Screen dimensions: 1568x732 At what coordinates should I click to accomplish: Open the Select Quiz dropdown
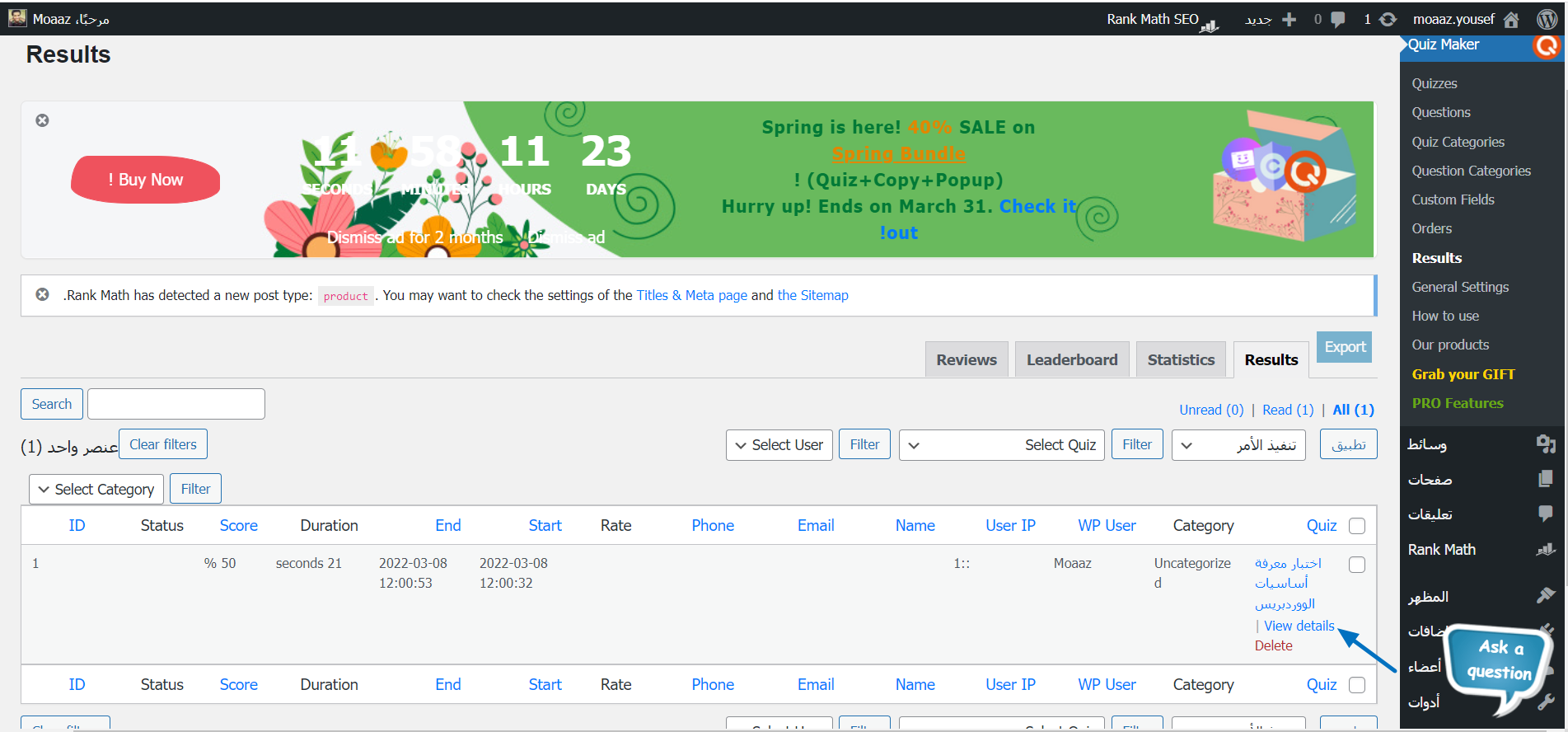point(1002,445)
